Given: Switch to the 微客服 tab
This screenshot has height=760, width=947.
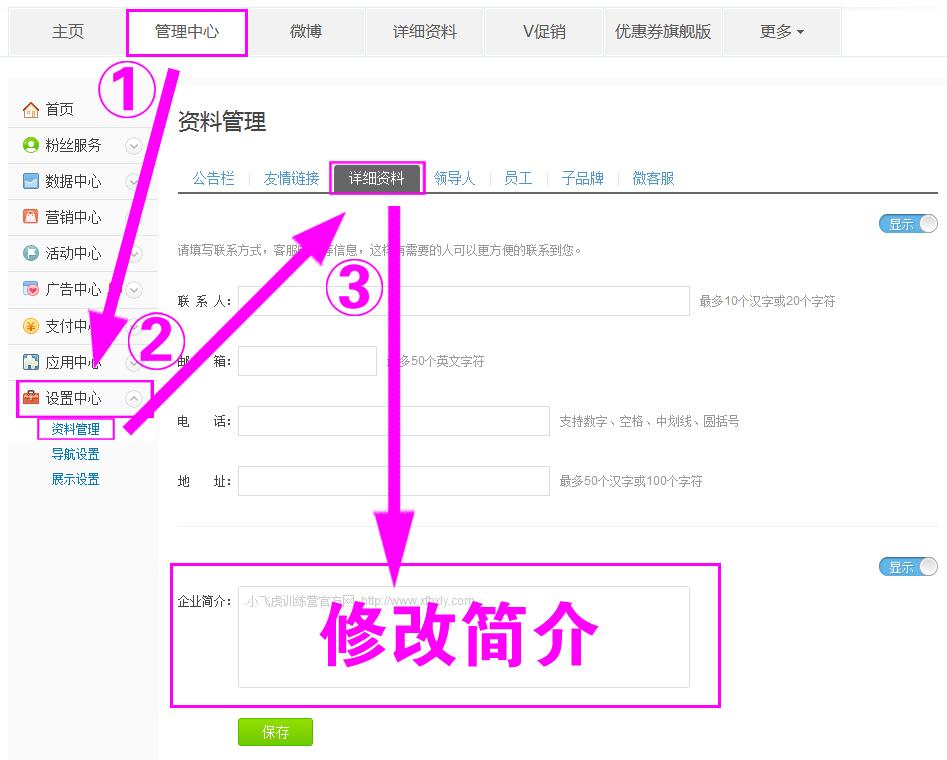Looking at the screenshot, I should [x=653, y=178].
